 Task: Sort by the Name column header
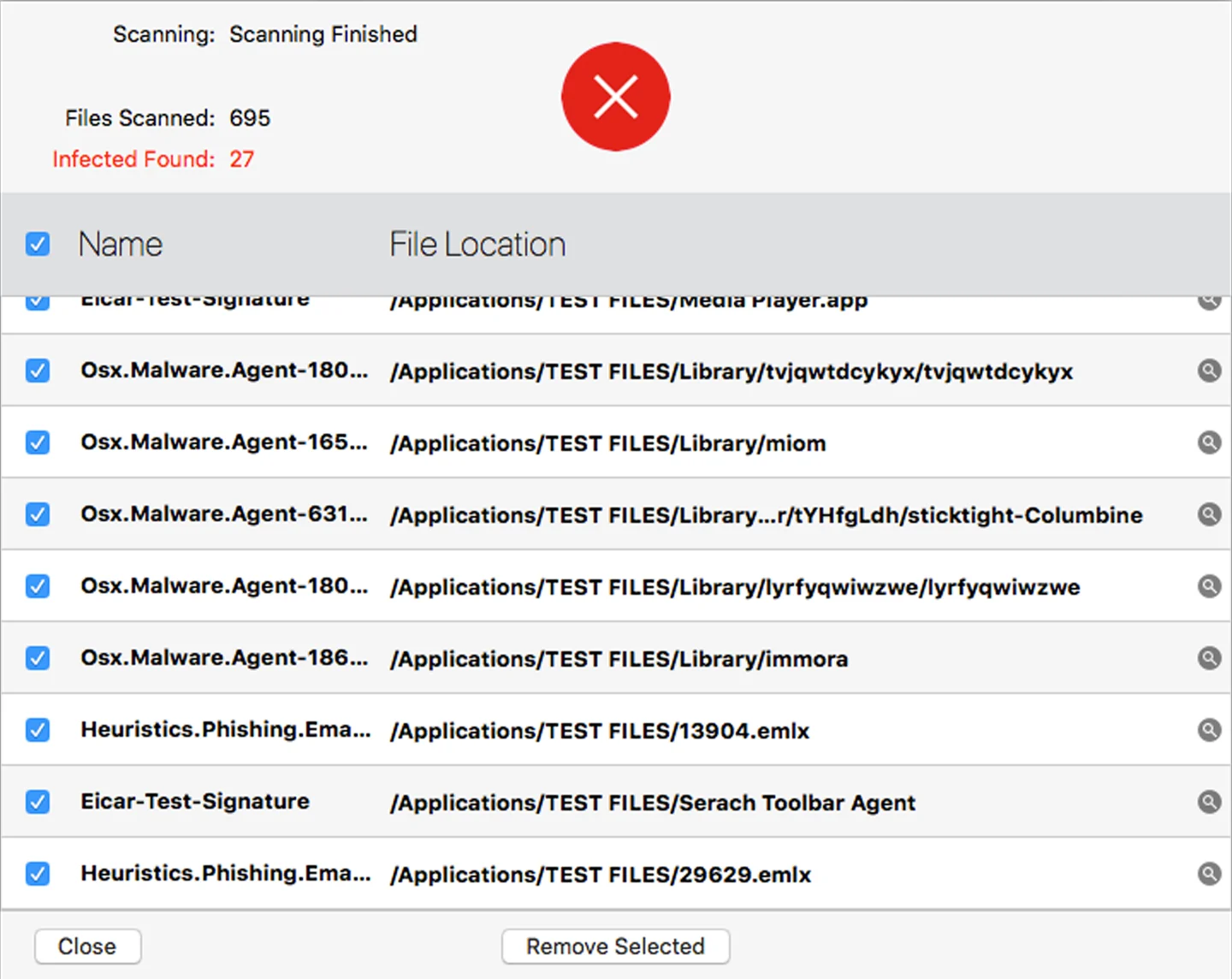pos(121,245)
